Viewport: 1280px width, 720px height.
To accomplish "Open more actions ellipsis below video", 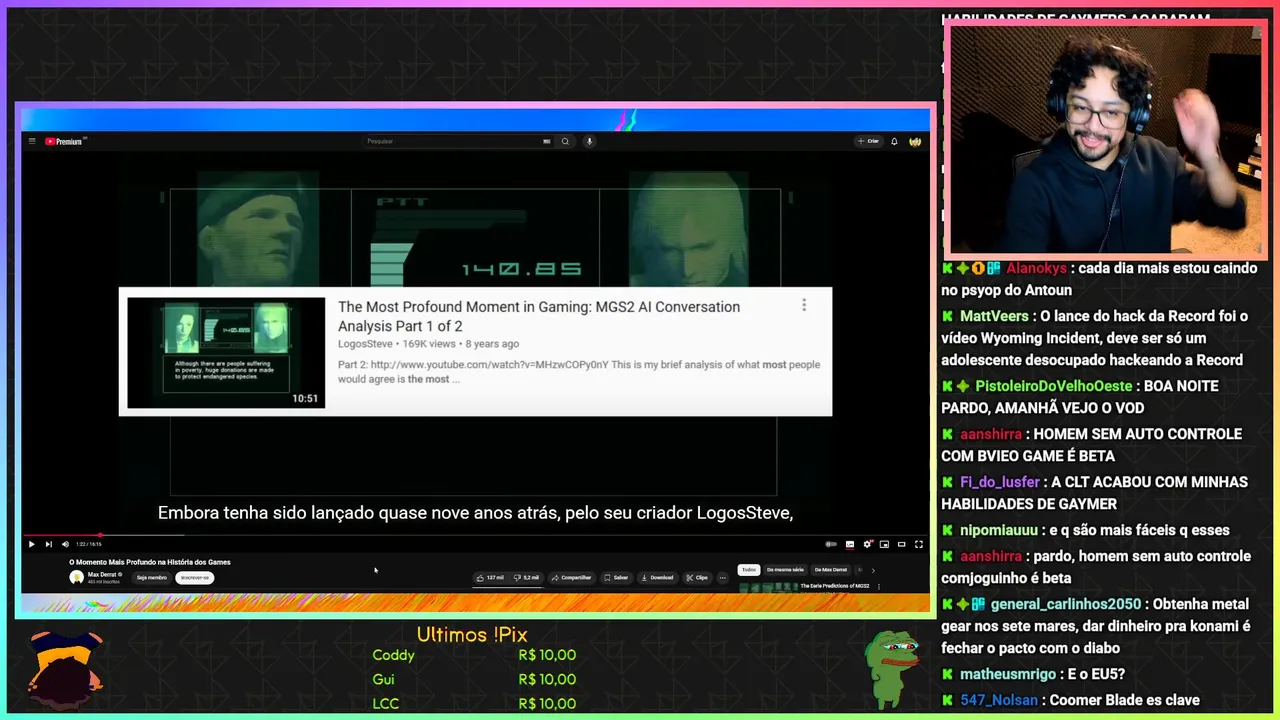I will coord(722,577).
